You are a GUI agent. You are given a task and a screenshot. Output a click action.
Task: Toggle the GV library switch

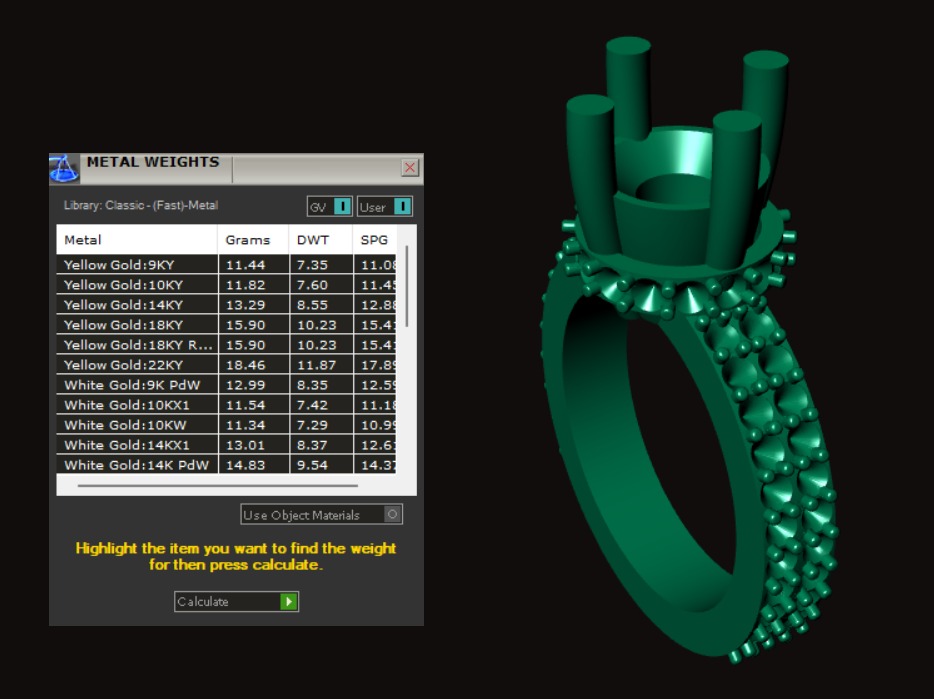[x=342, y=207]
